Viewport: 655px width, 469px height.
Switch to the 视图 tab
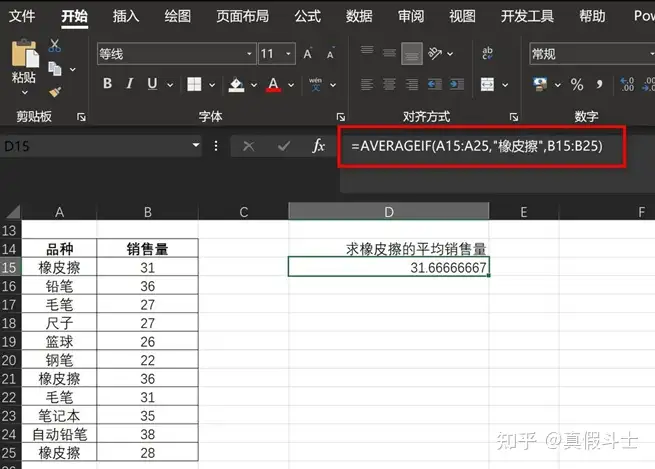click(x=462, y=16)
